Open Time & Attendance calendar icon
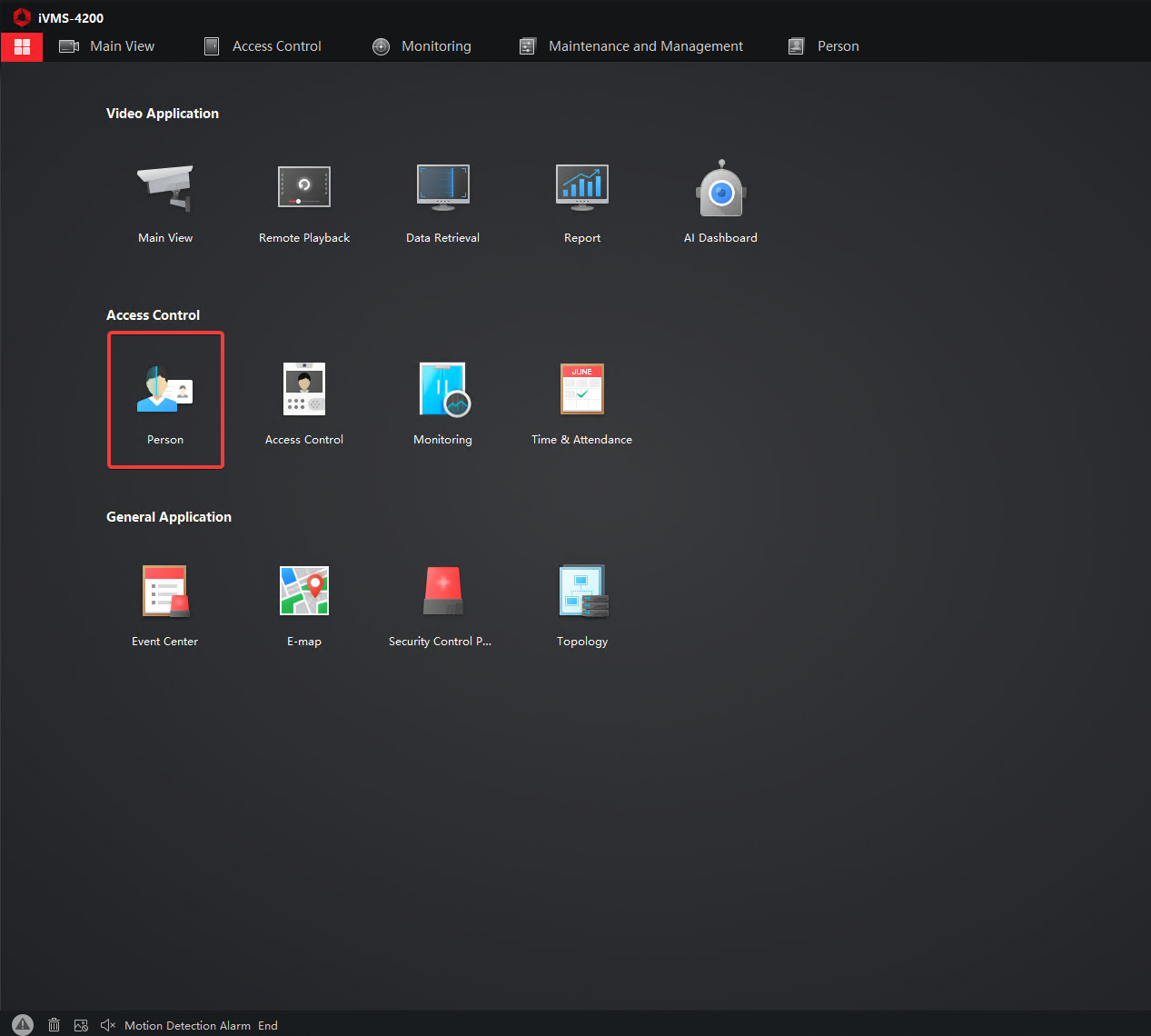This screenshot has width=1151, height=1036. click(581, 391)
